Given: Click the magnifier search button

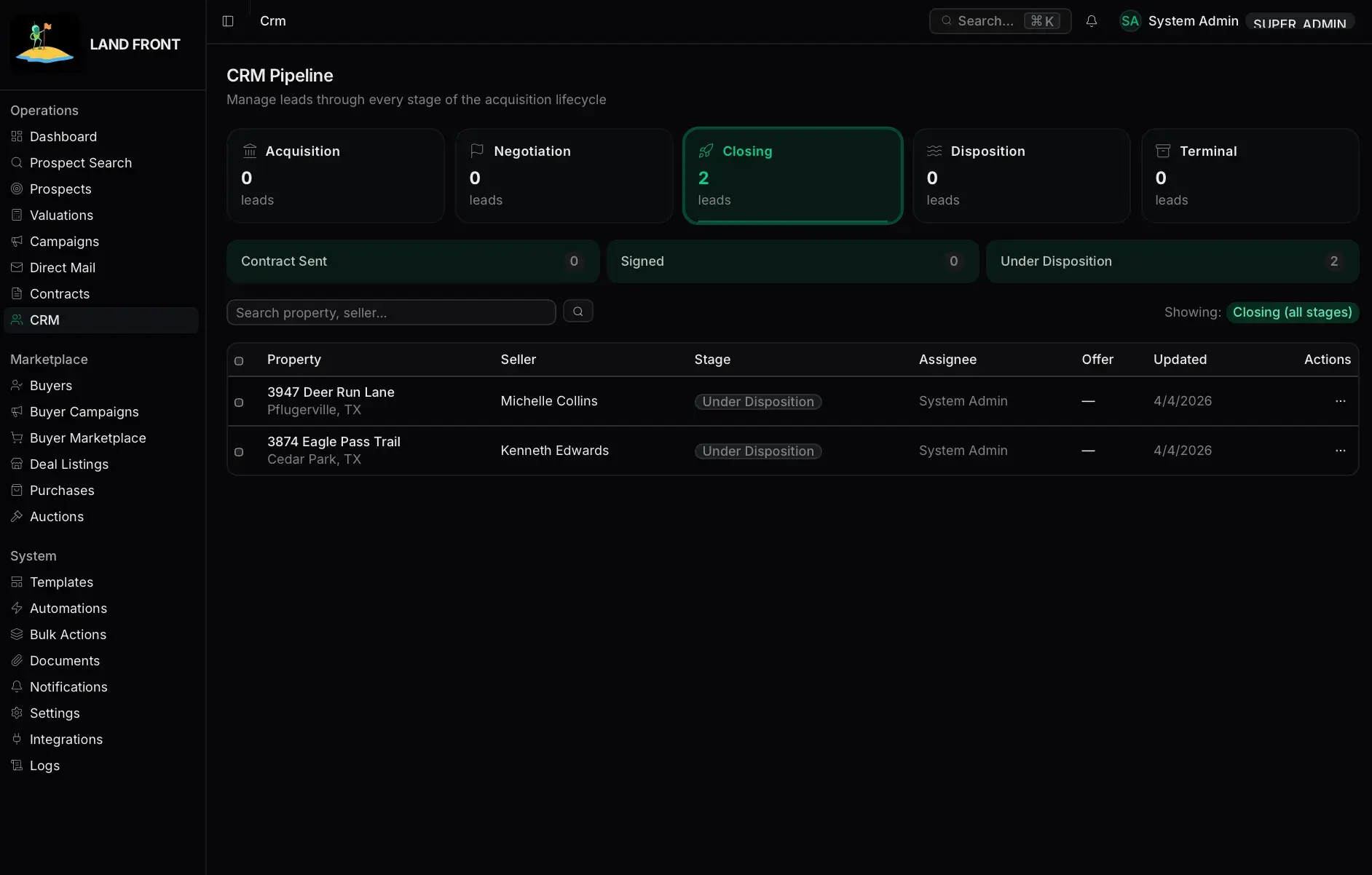Looking at the screenshot, I should (x=578, y=312).
